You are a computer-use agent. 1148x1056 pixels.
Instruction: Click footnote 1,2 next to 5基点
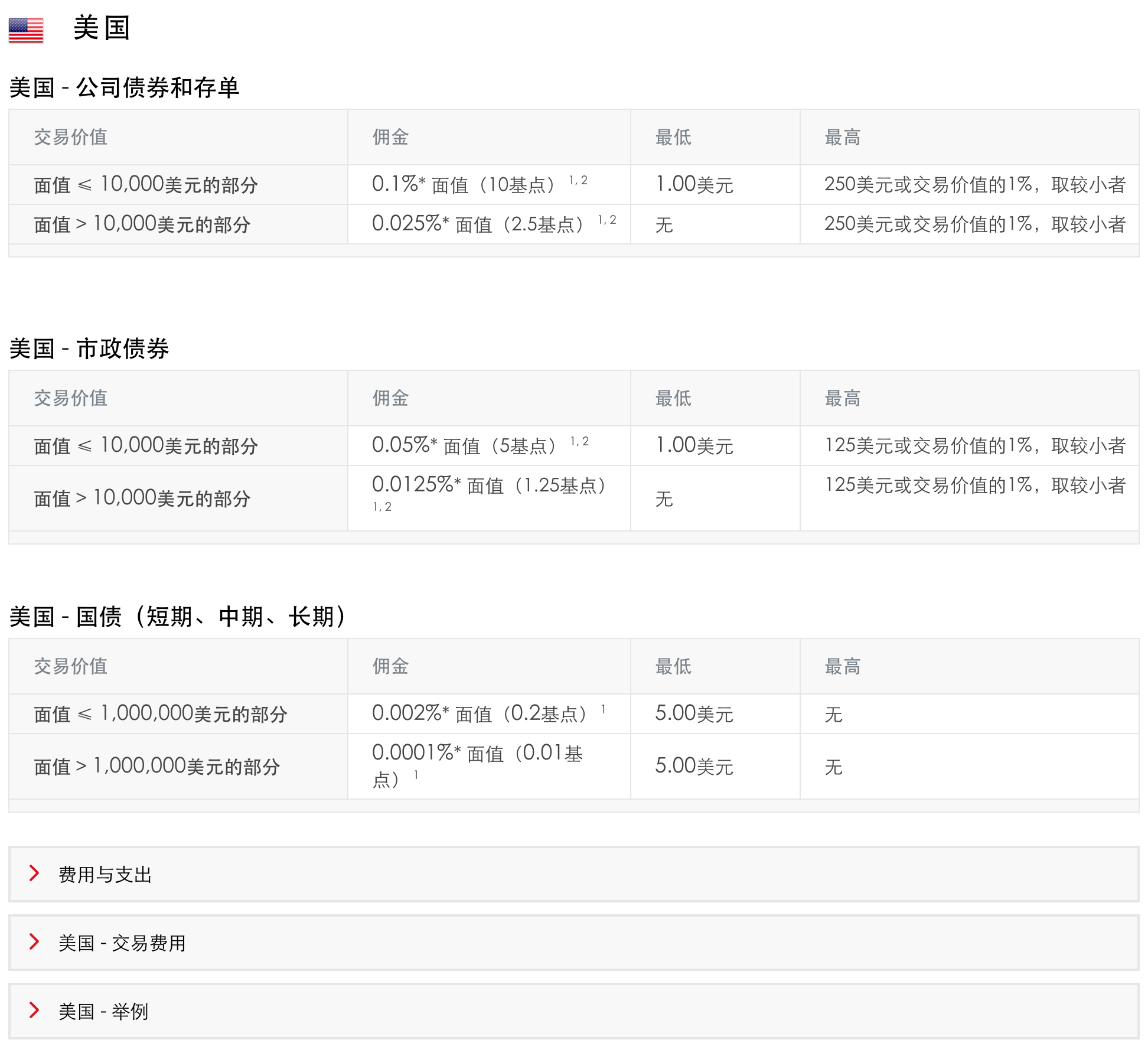coord(579,442)
